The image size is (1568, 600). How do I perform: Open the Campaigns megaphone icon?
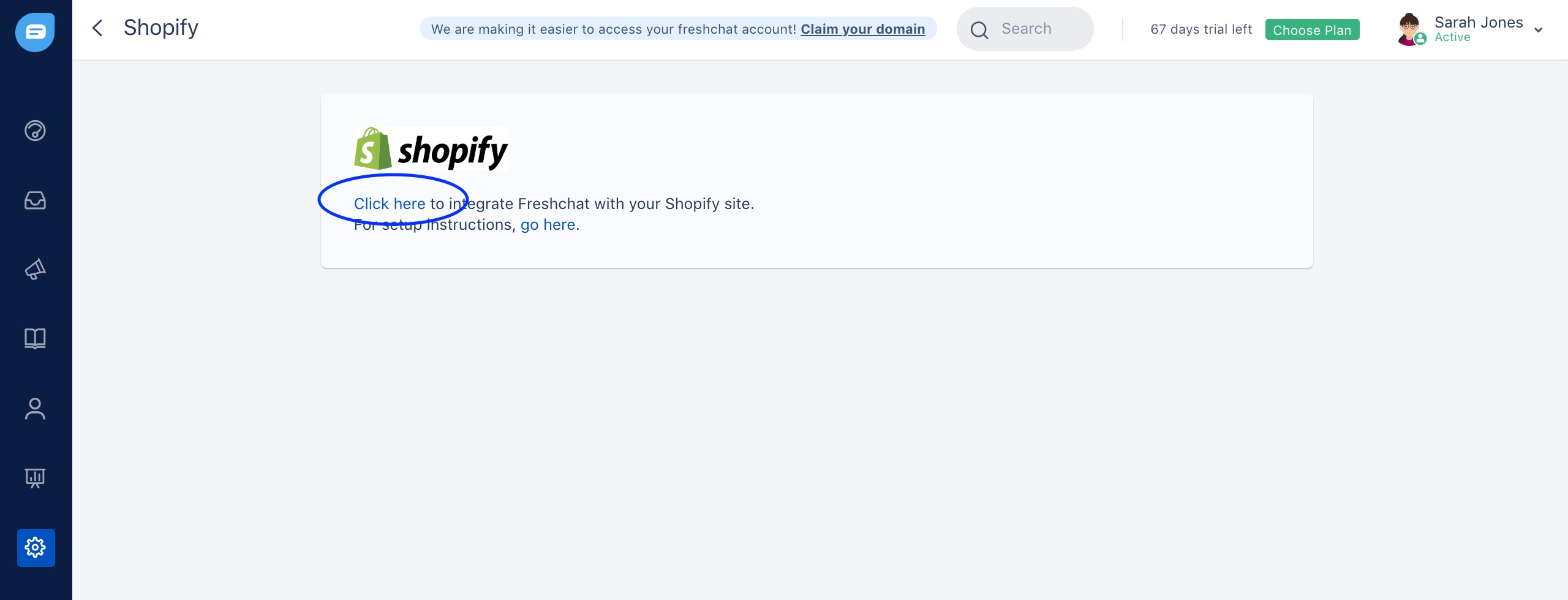pyautogui.click(x=35, y=269)
